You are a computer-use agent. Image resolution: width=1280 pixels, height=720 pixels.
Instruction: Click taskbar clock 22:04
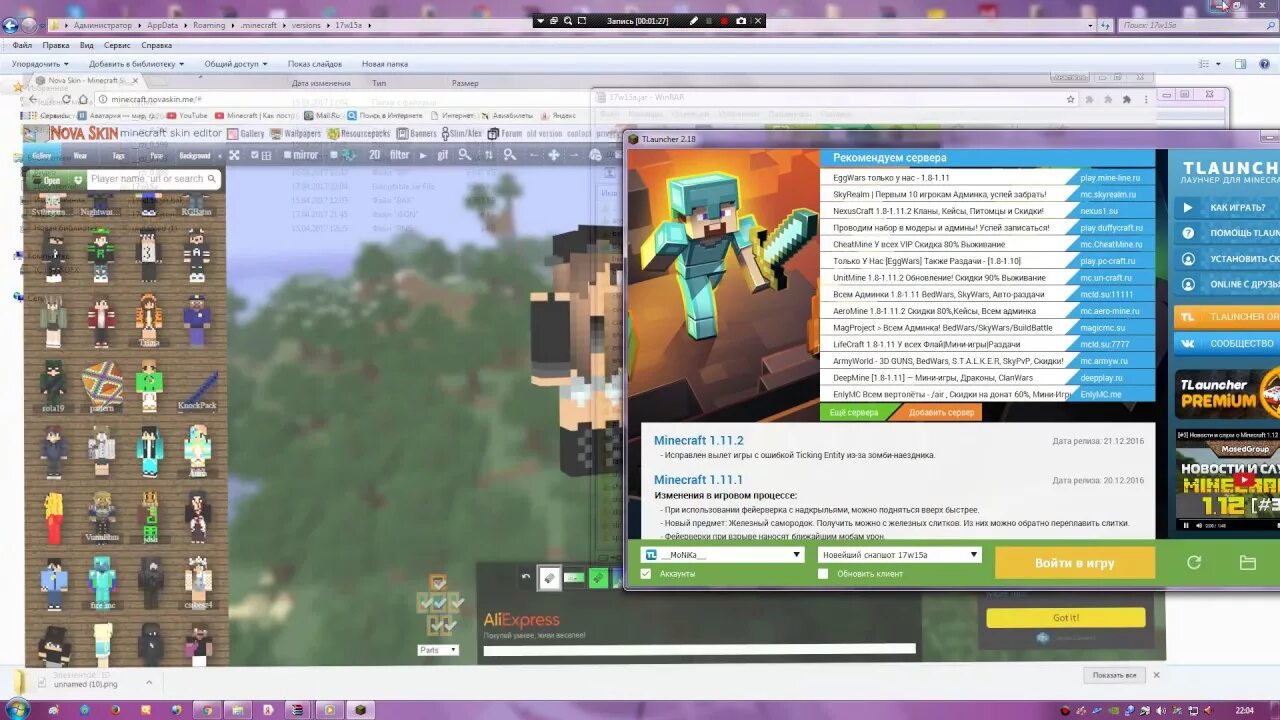pyautogui.click(x=1245, y=710)
